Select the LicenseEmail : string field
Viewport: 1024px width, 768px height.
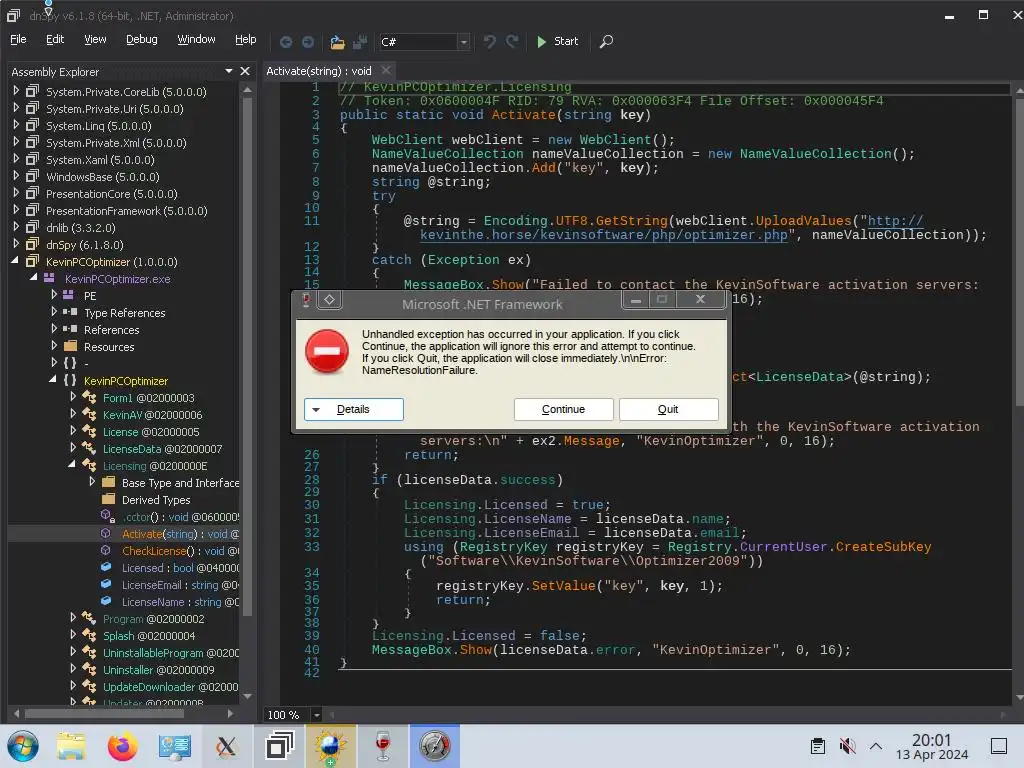pos(180,584)
